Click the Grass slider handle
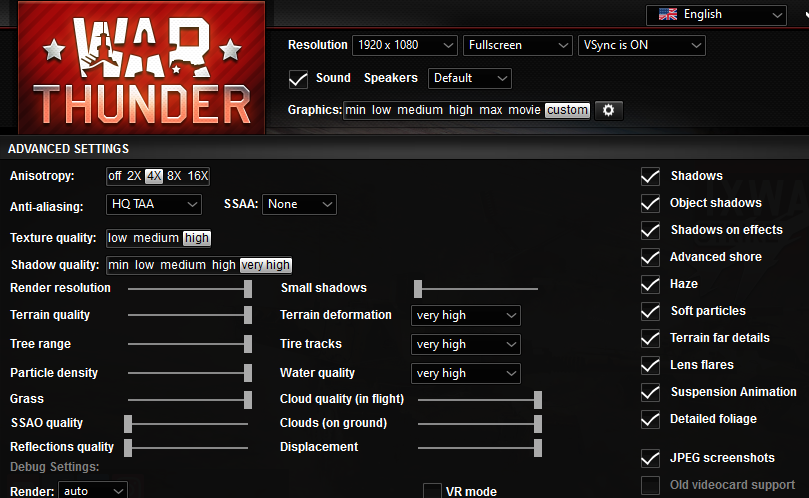809x498 pixels. (x=248, y=399)
